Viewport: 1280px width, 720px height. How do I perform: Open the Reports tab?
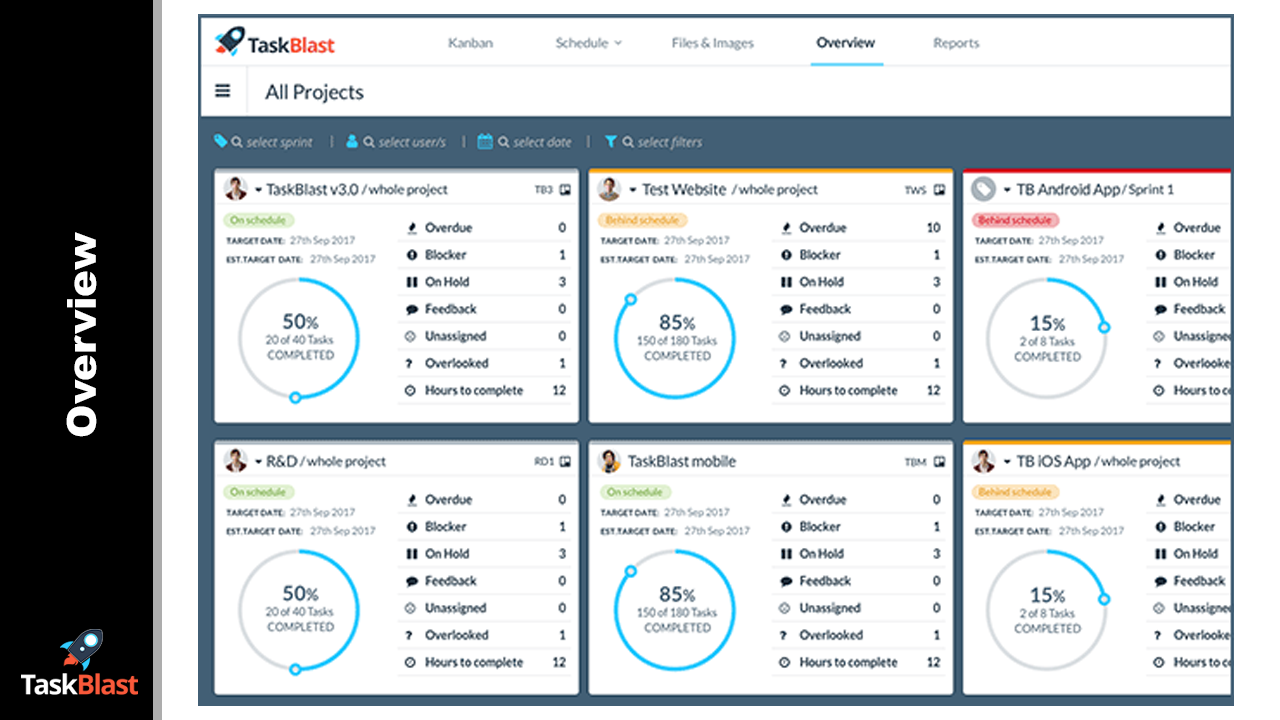pos(956,43)
